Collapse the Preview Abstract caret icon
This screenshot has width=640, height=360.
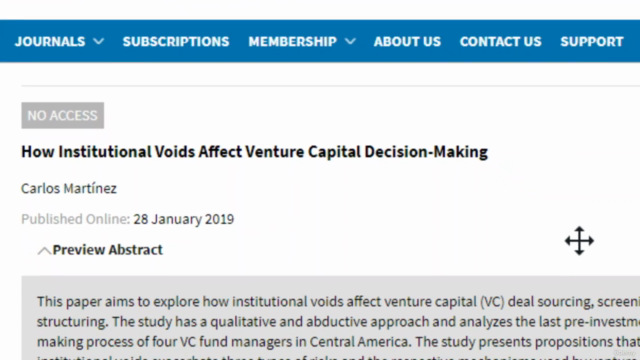click(44, 251)
